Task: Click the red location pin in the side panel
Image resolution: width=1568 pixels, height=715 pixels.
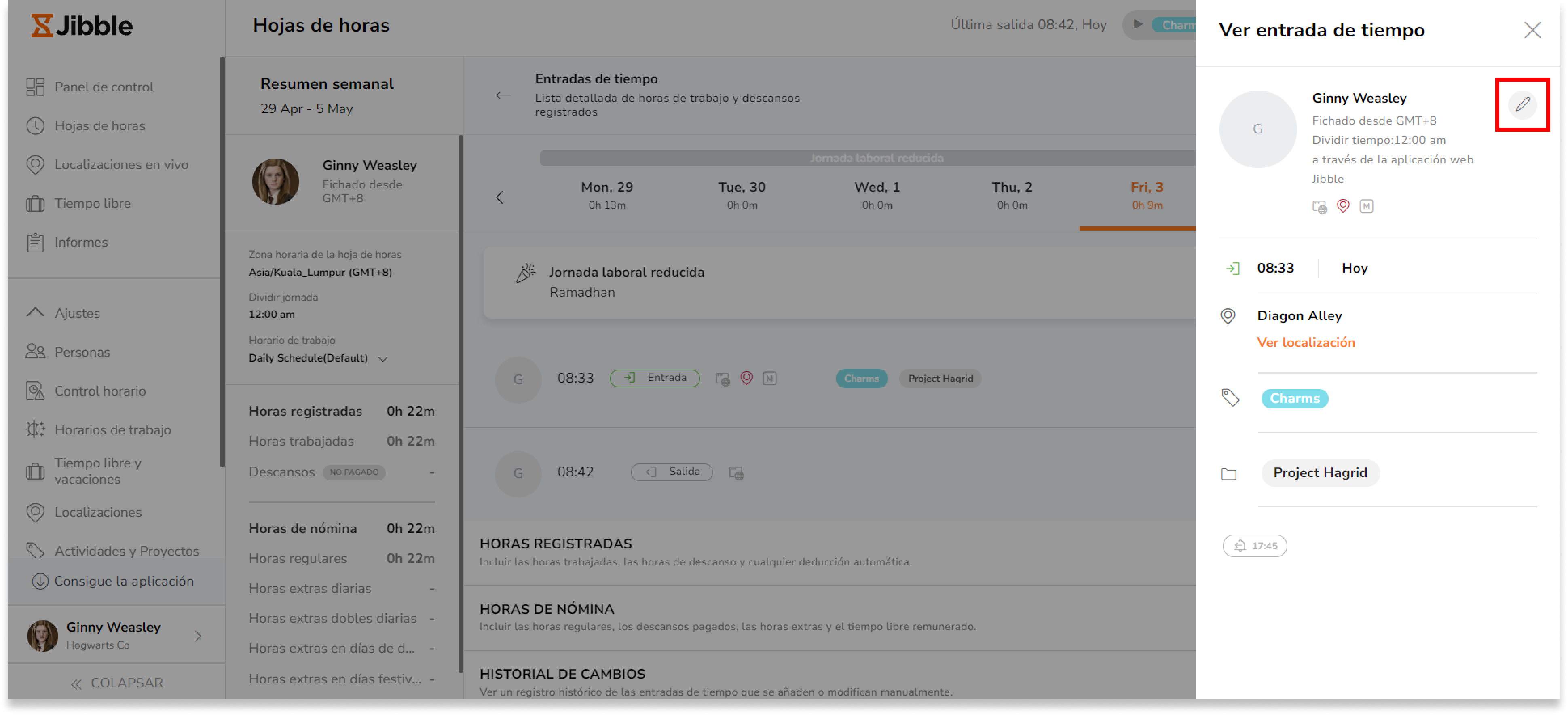Action: 1343,206
